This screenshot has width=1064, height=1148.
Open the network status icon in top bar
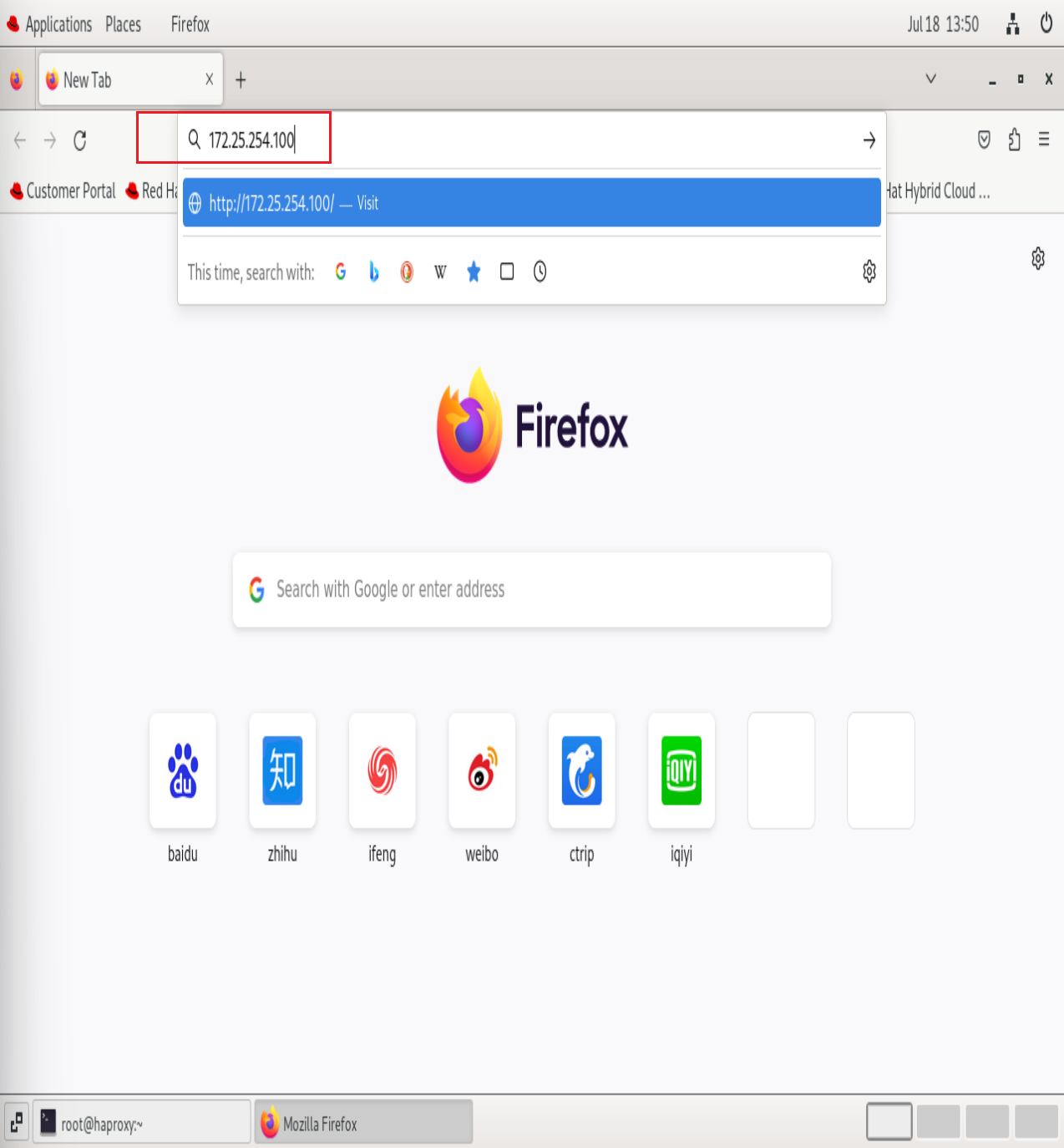(x=1013, y=24)
